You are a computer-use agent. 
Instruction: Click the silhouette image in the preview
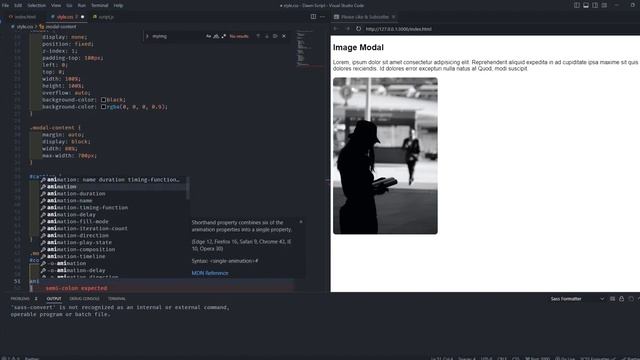click(x=385, y=156)
